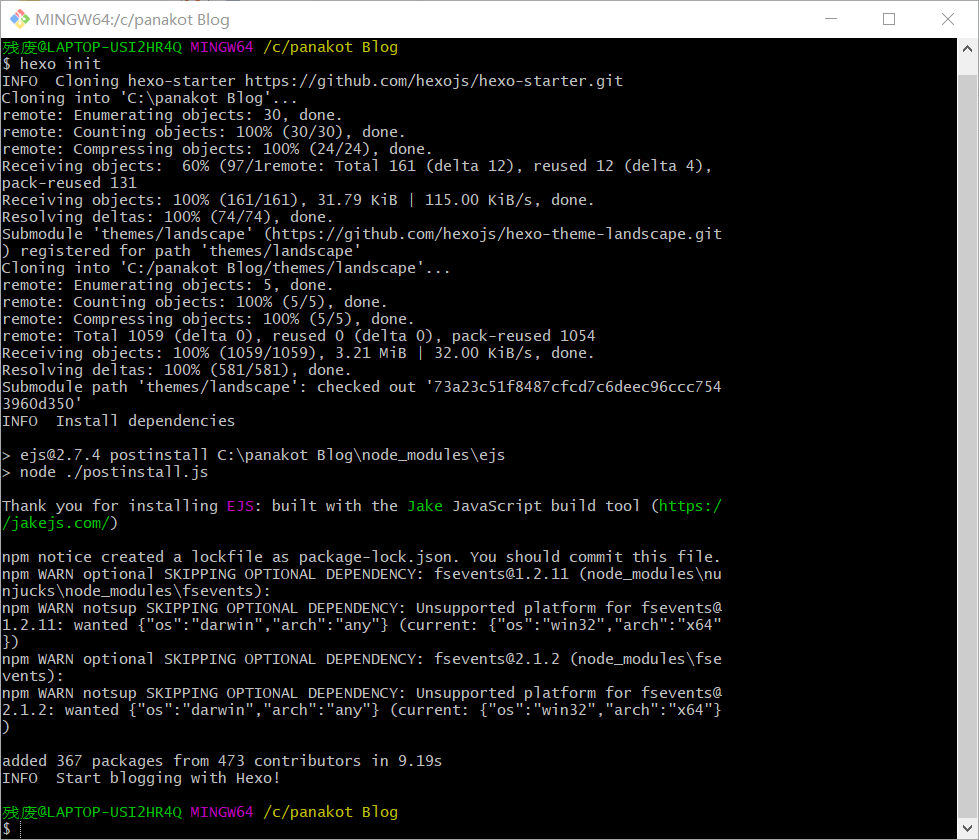Click the top 'LAPTOP-USI2HR4Q' username prompt
The height and width of the screenshot is (840, 979).
[92, 47]
